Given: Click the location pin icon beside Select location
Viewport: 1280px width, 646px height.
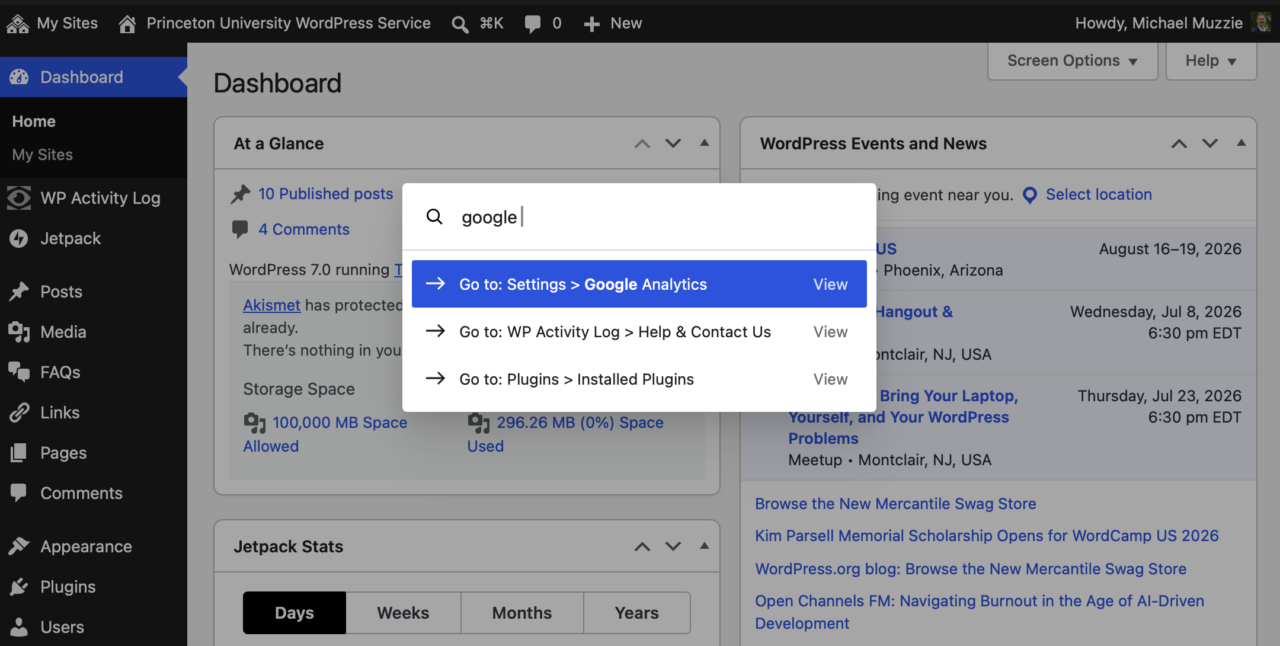Looking at the screenshot, I should pos(1030,195).
